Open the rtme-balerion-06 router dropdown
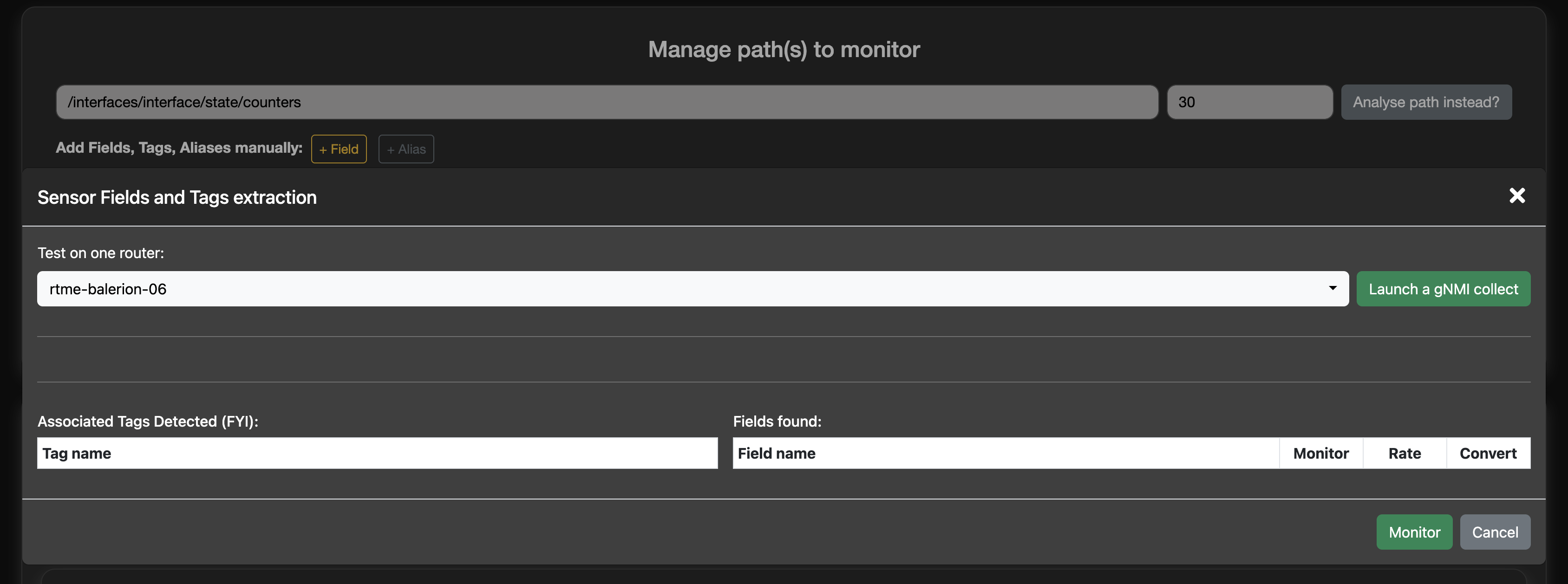This screenshot has width=1568, height=584. click(692, 289)
